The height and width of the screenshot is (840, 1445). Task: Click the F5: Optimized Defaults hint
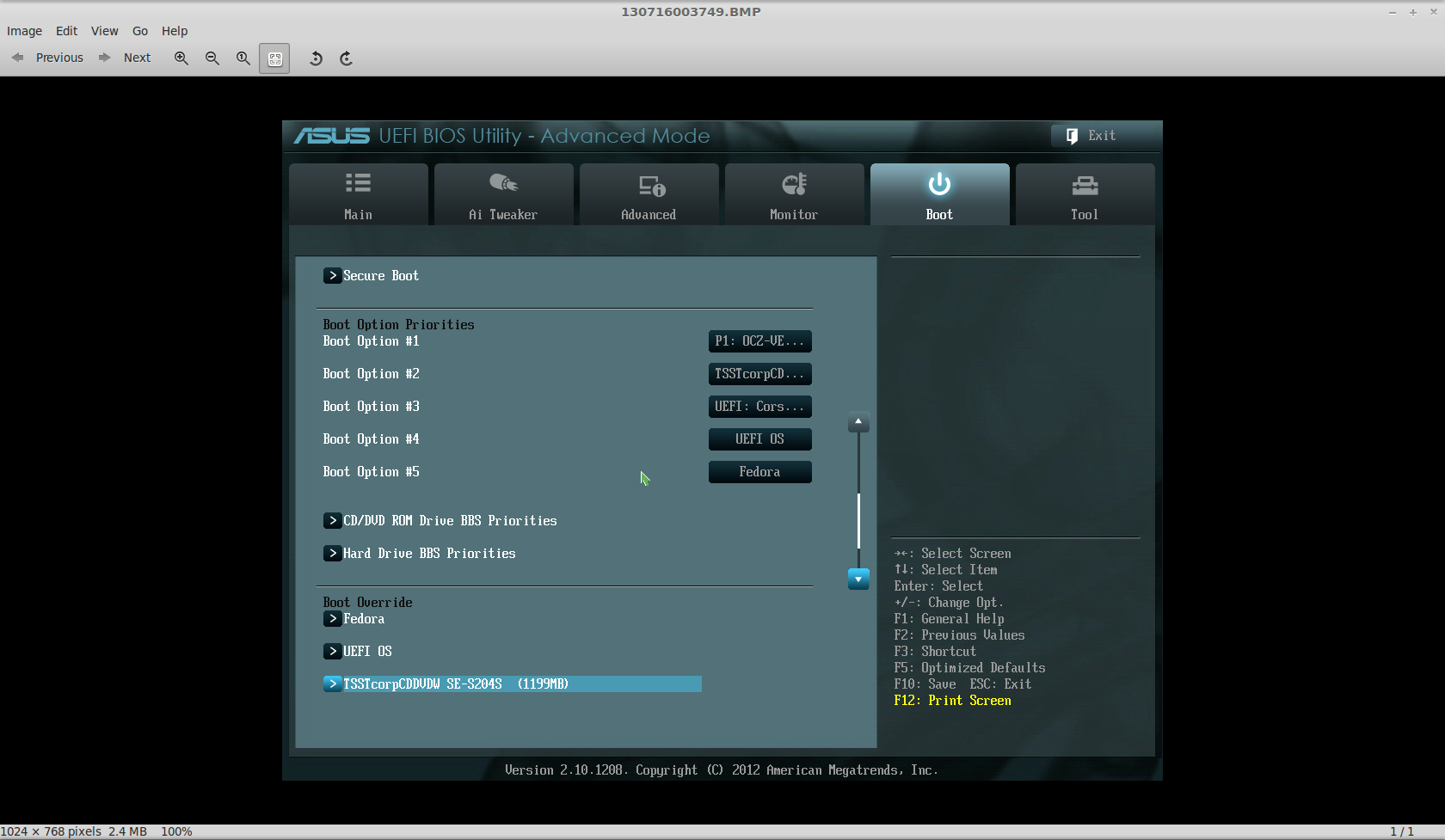970,668
